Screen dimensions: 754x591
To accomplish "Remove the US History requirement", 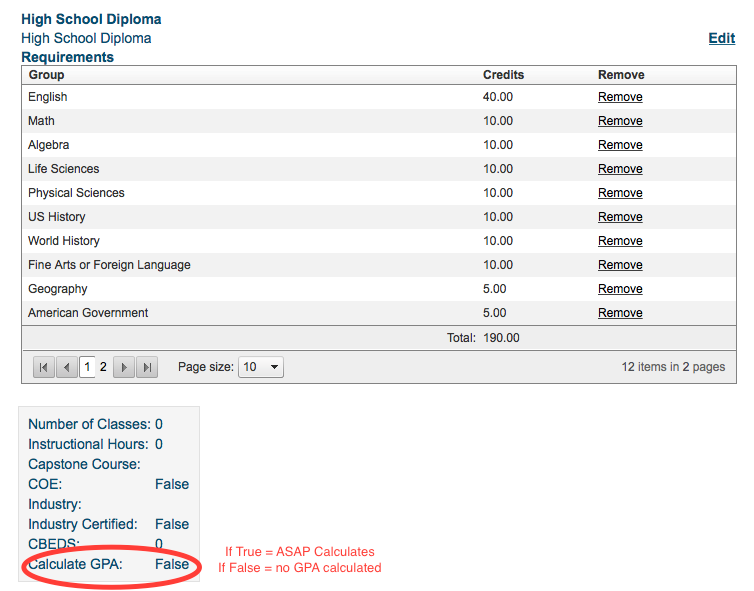I will (620, 217).
